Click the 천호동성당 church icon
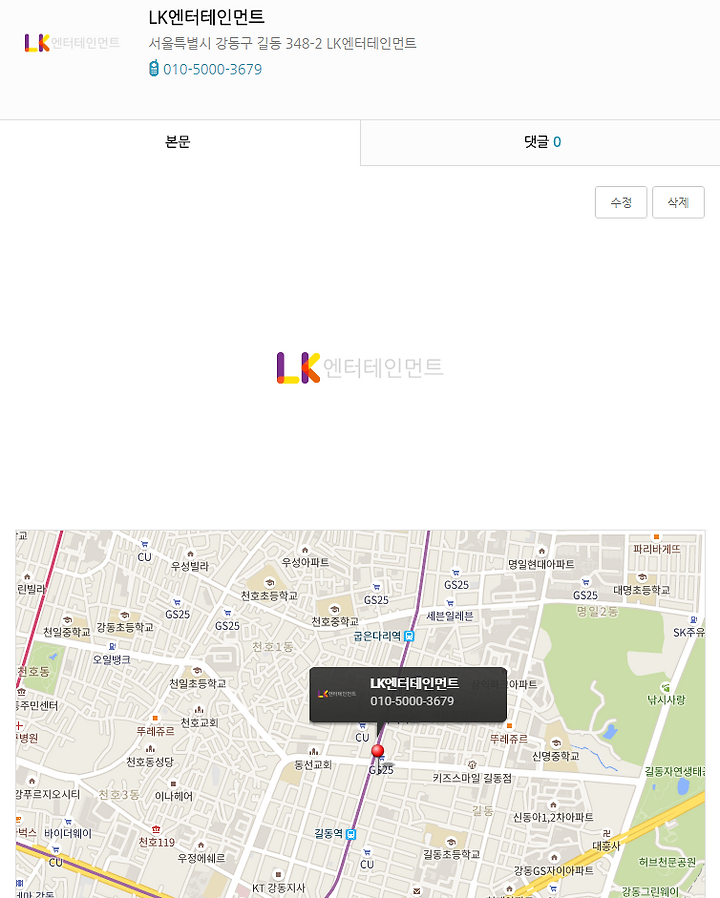The height and width of the screenshot is (898, 720). (150, 749)
